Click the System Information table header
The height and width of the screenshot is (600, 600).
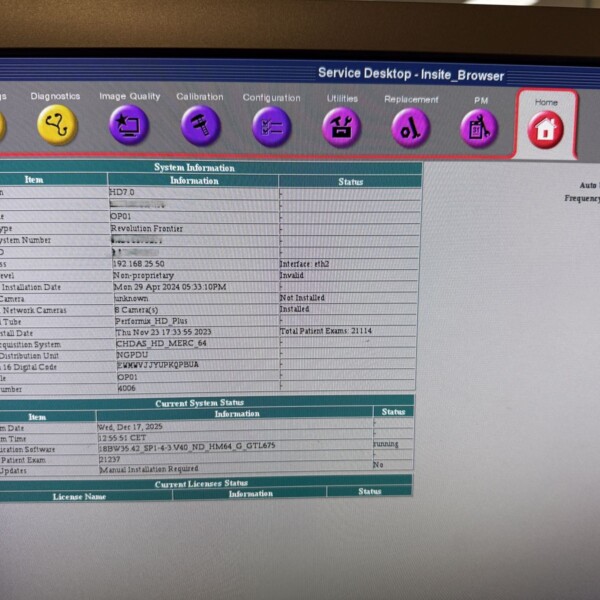point(195,168)
